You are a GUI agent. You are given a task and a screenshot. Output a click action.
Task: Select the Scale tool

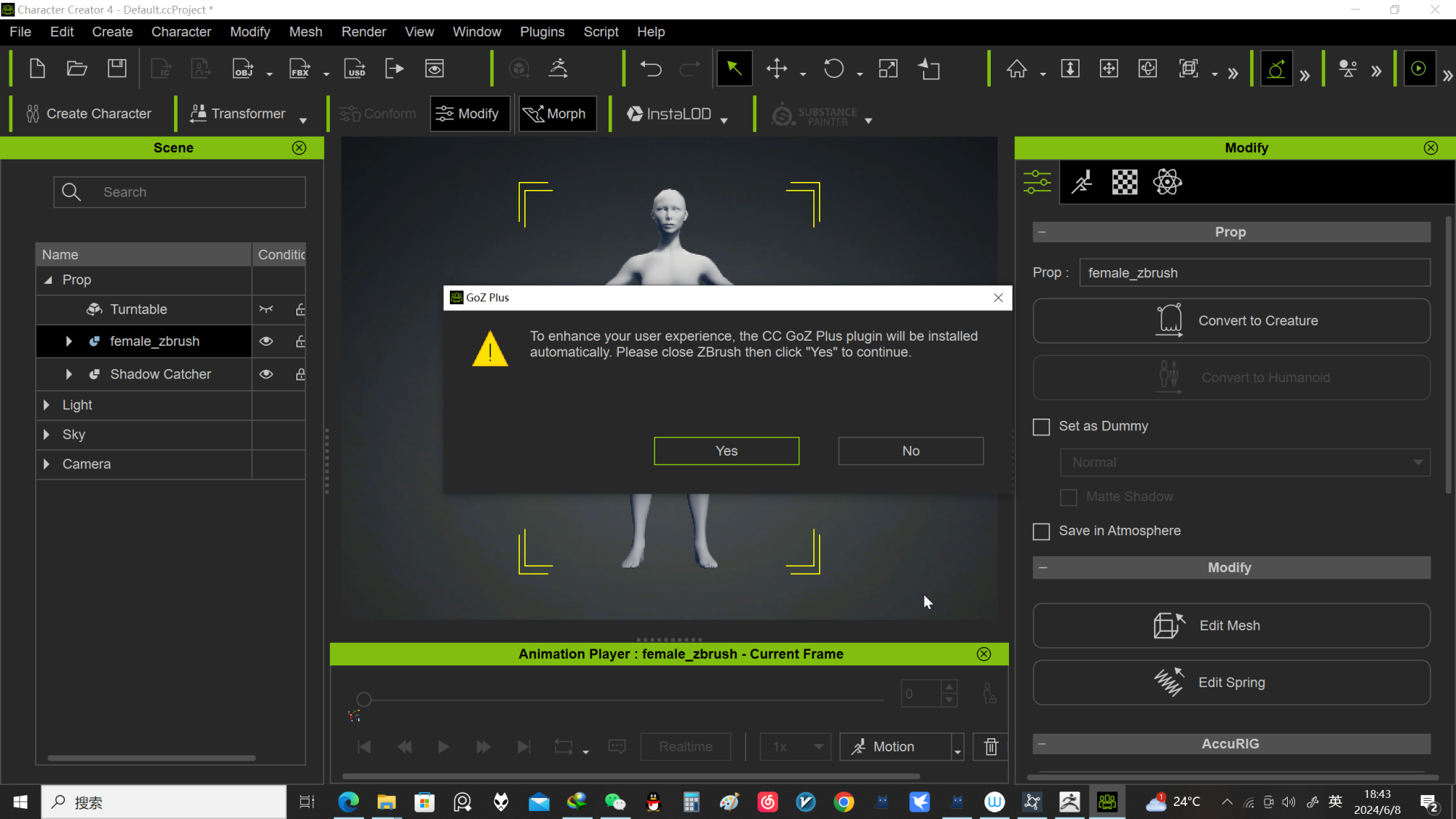coord(888,69)
